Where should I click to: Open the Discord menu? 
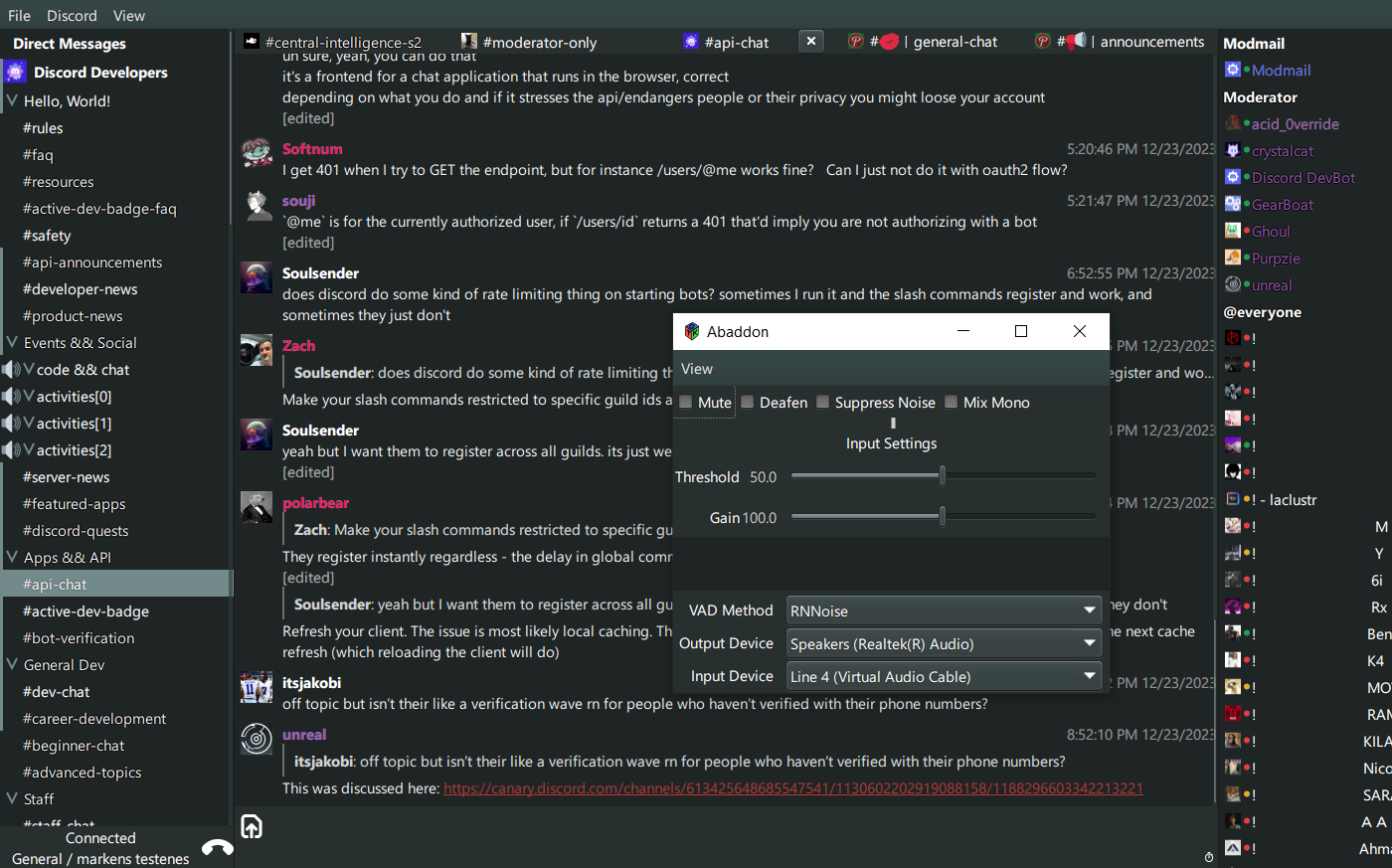72,15
